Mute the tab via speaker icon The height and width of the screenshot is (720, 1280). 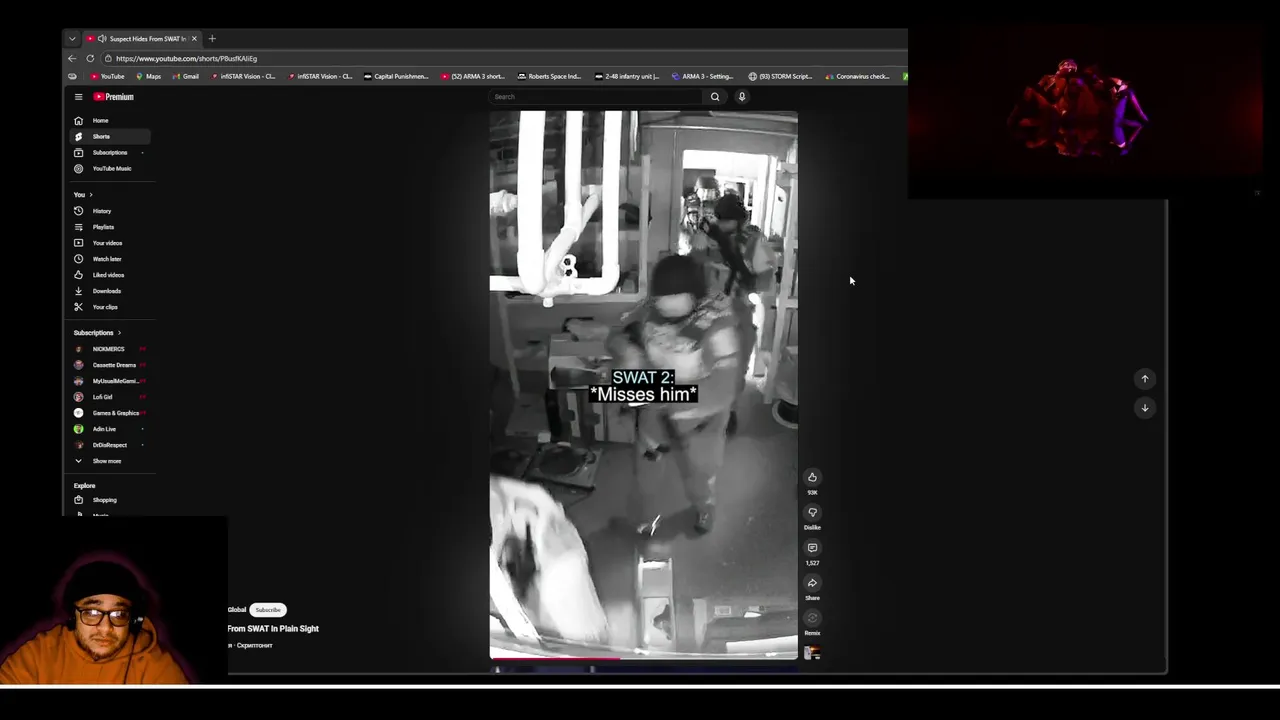click(102, 39)
